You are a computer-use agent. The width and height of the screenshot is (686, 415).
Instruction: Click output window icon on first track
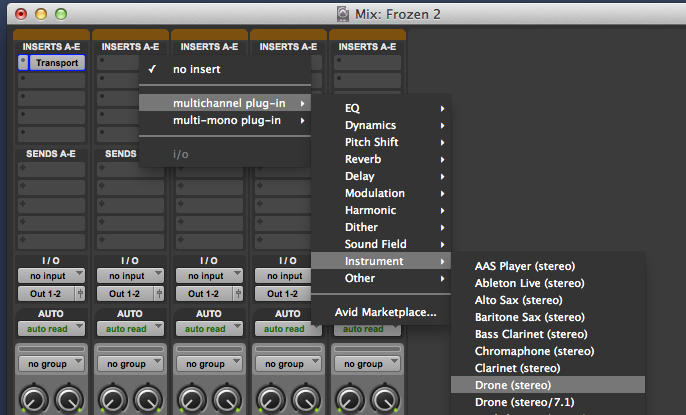click(80, 294)
